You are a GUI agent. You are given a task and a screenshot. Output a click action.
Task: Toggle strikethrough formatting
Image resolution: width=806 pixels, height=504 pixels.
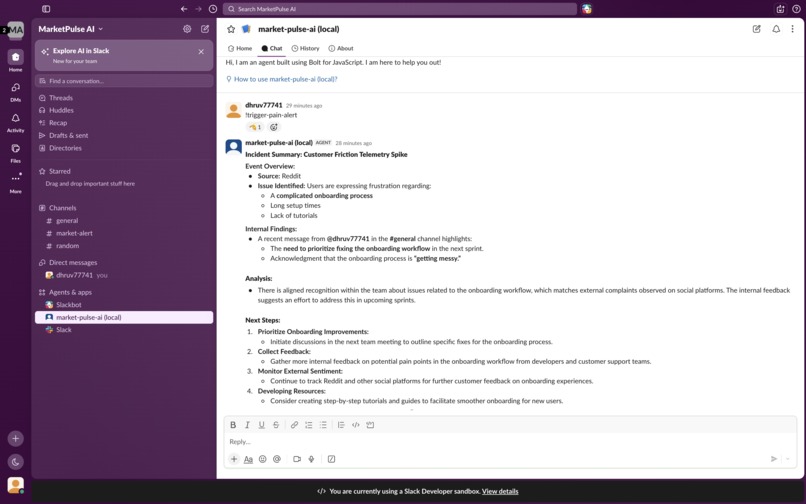[276, 425]
